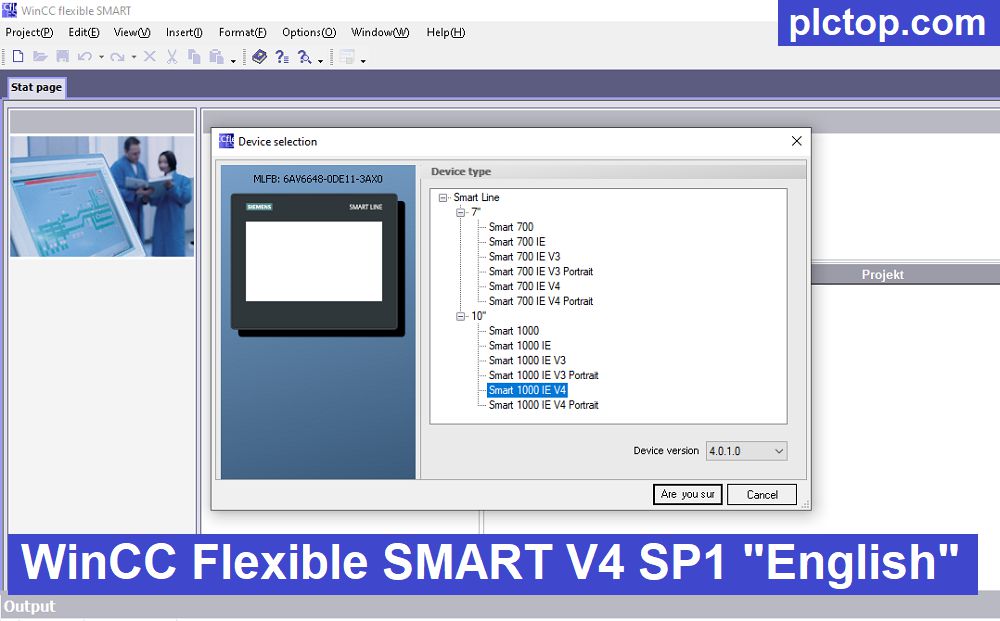
Task: Open the Options menu
Action: 309,32
